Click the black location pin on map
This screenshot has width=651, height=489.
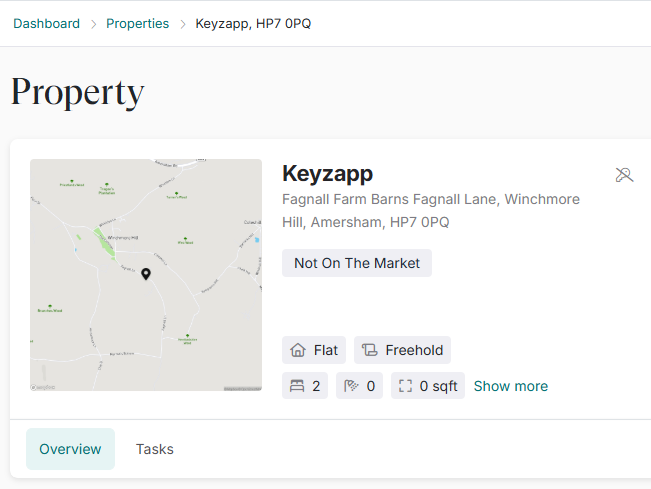point(146,274)
